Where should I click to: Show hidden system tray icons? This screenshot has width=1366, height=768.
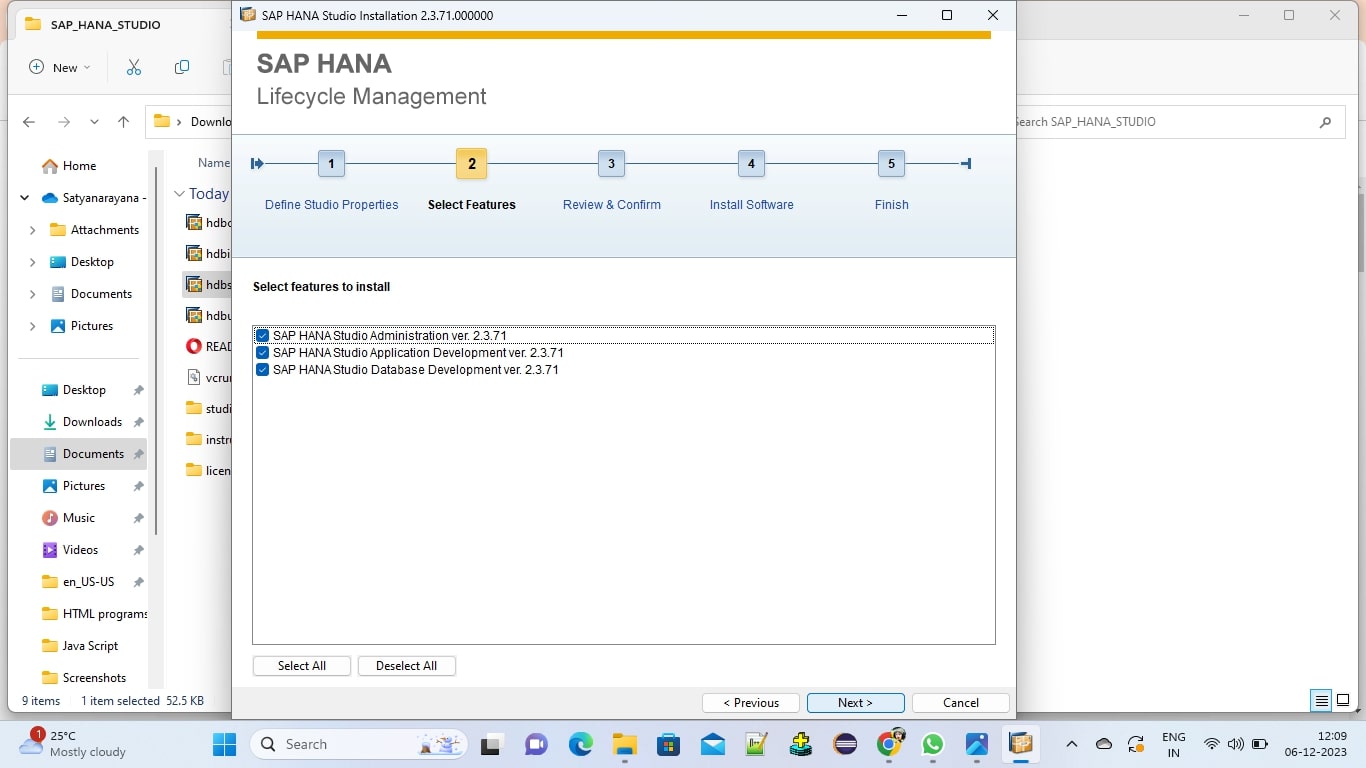(x=1072, y=744)
